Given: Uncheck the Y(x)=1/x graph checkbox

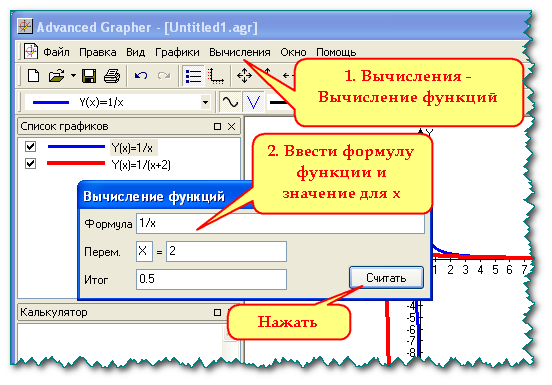Looking at the screenshot, I should tap(31, 146).
